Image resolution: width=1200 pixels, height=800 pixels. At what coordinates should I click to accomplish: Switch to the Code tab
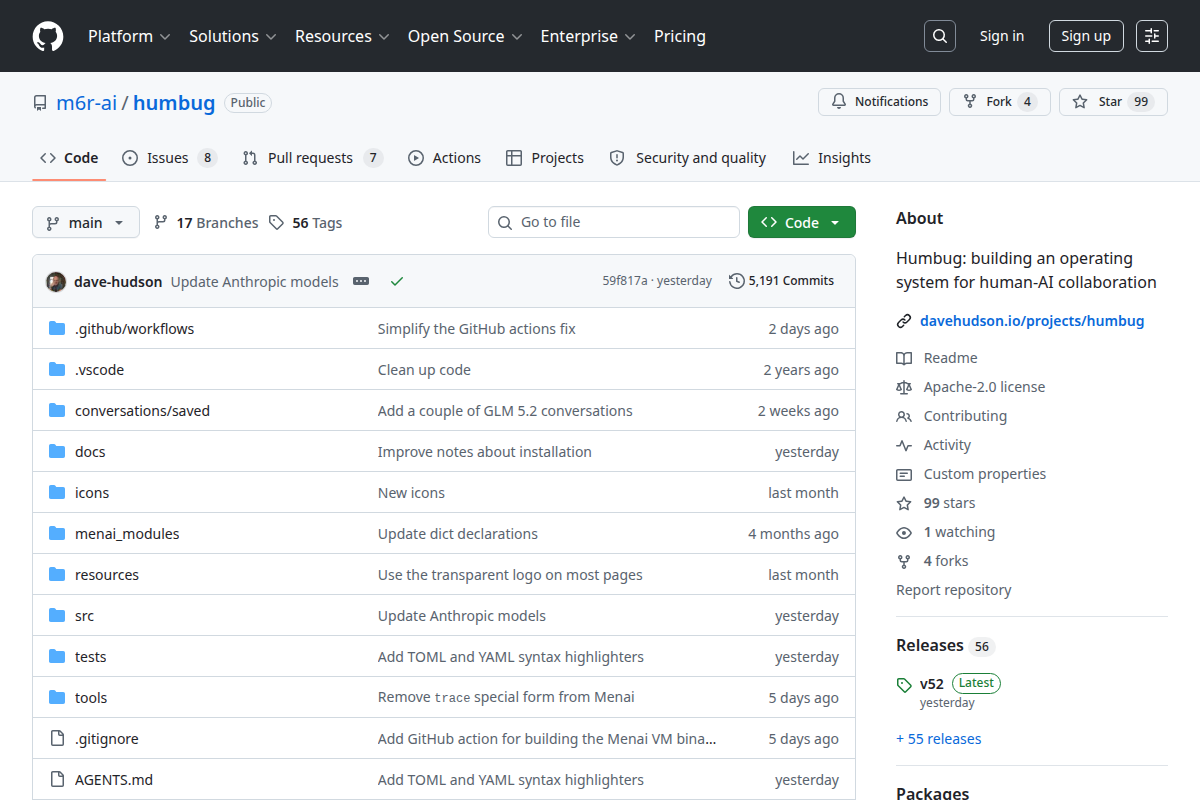69,158
